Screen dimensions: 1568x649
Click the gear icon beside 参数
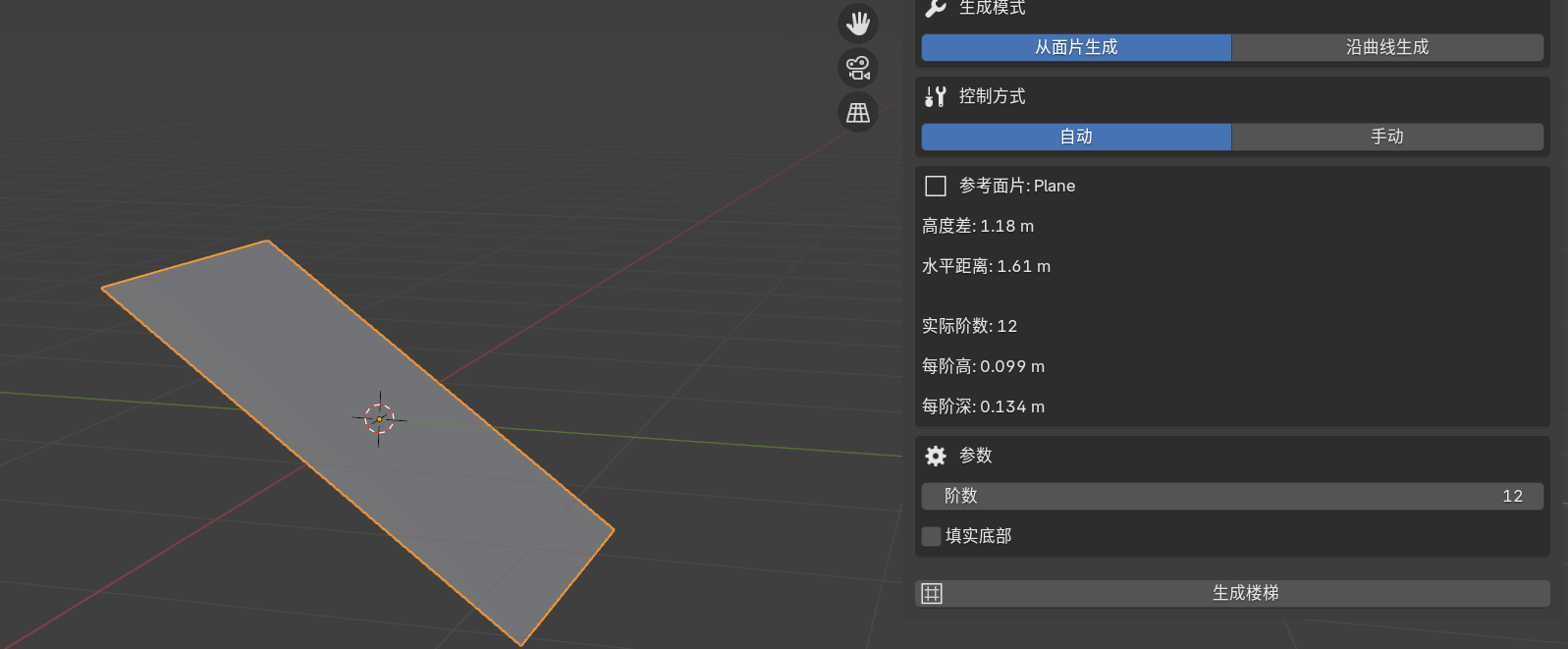(936, 456)
